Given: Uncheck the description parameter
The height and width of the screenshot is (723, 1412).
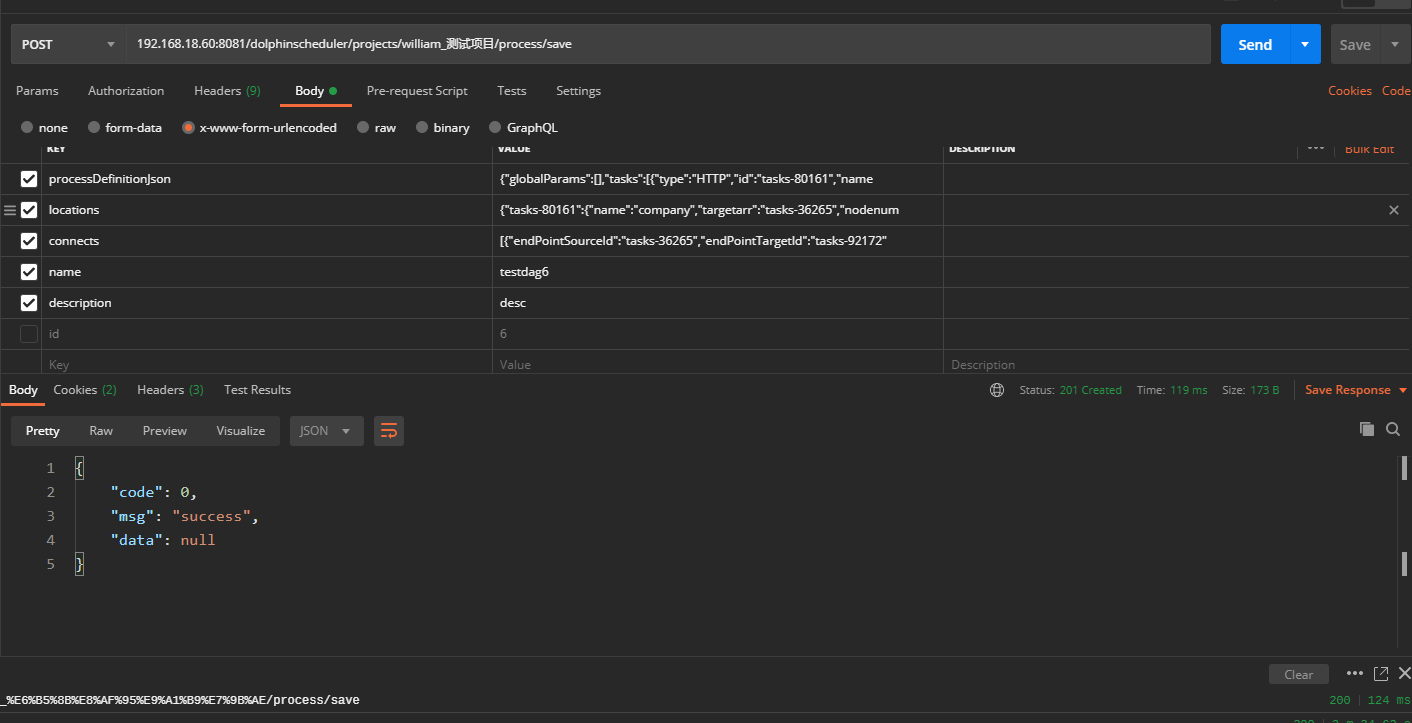Looking at the screenshot, I should click(29, 303).
